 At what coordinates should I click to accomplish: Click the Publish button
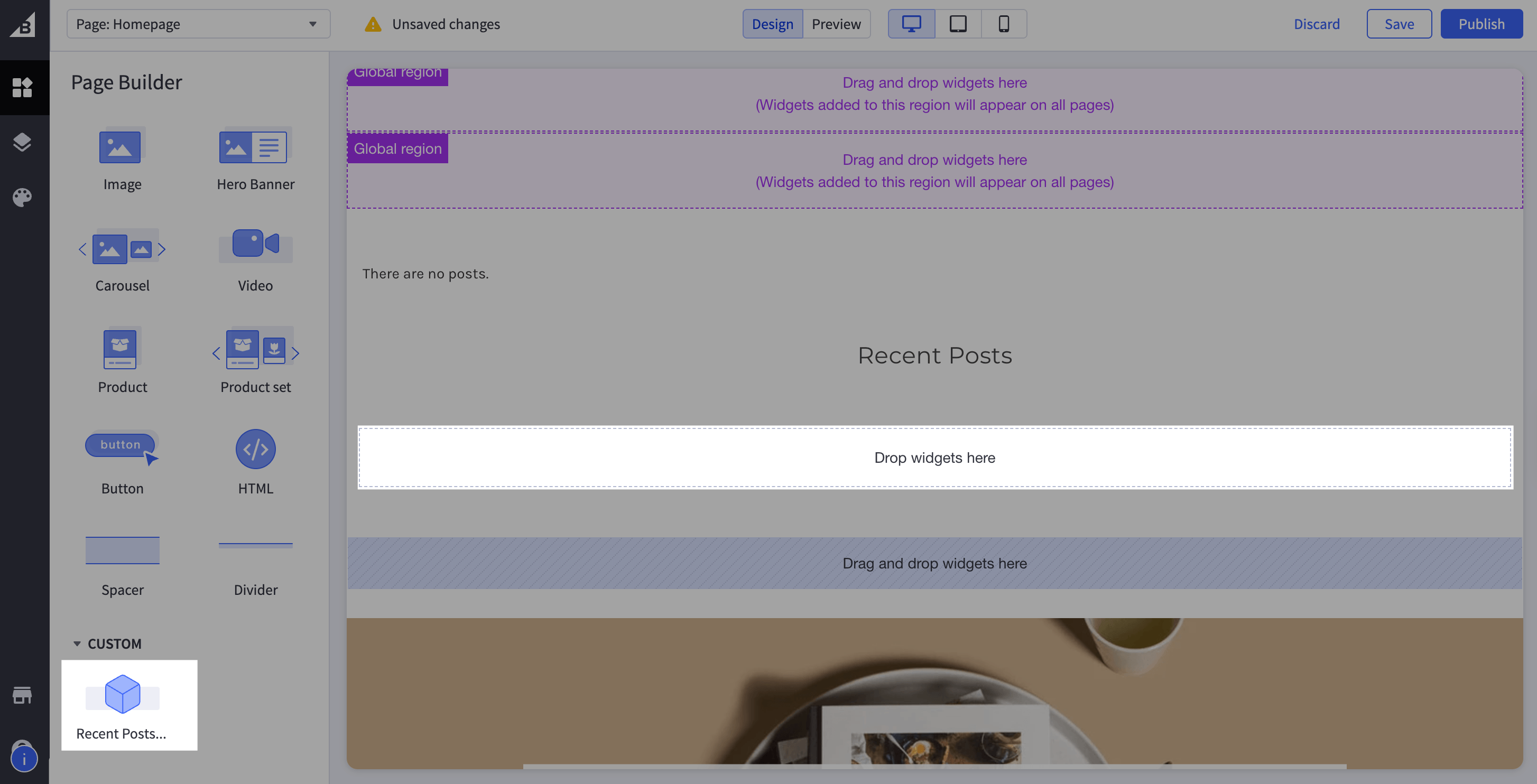tap(1481, 24)
